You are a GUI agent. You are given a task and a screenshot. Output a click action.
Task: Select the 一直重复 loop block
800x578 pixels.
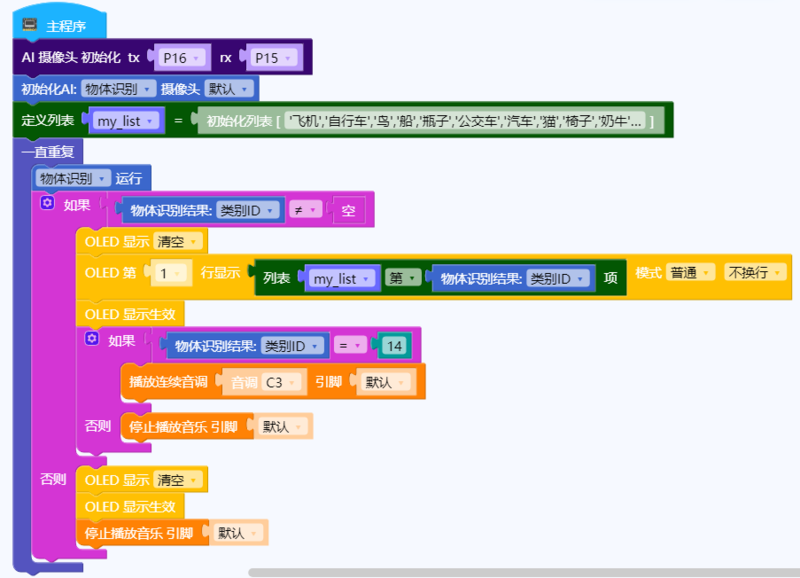pyautogui.click(x=48, y=152)
